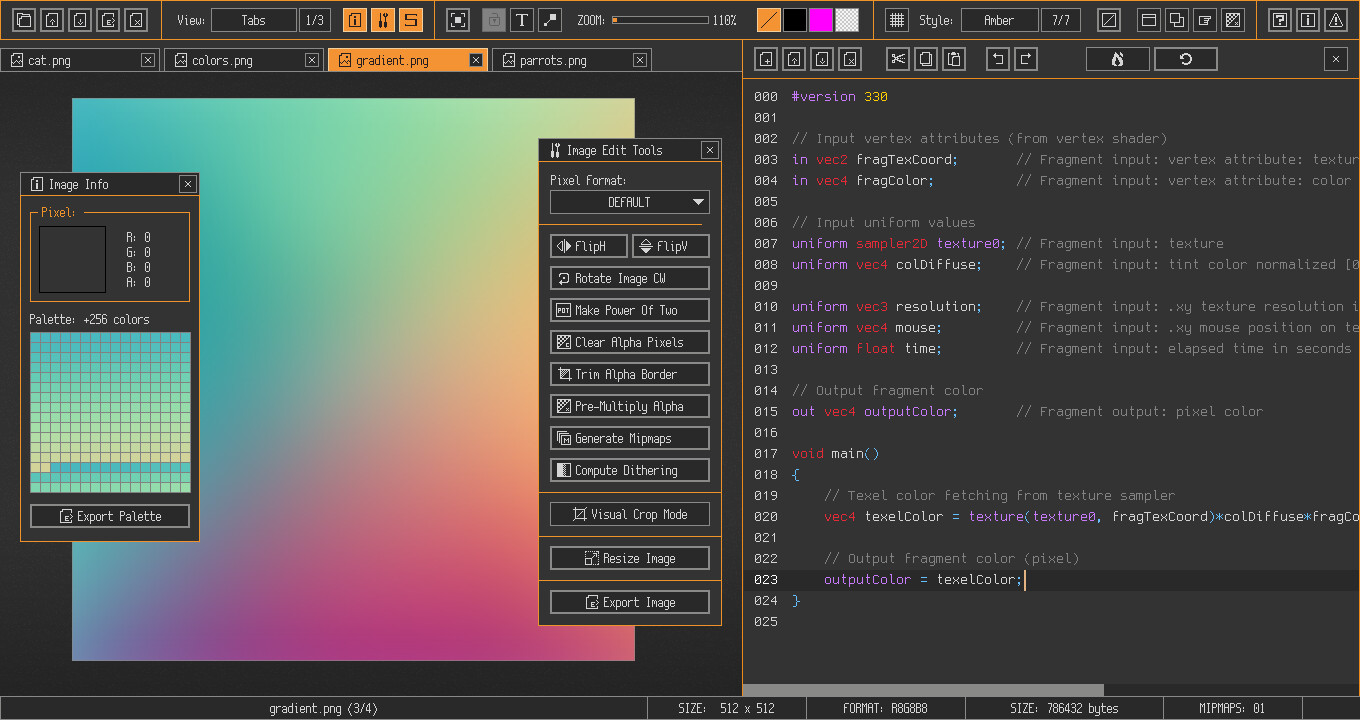This screenshot has width=1360, height=720.
Task: Select the FlipH tool
Action: click(x=588, y=245)
